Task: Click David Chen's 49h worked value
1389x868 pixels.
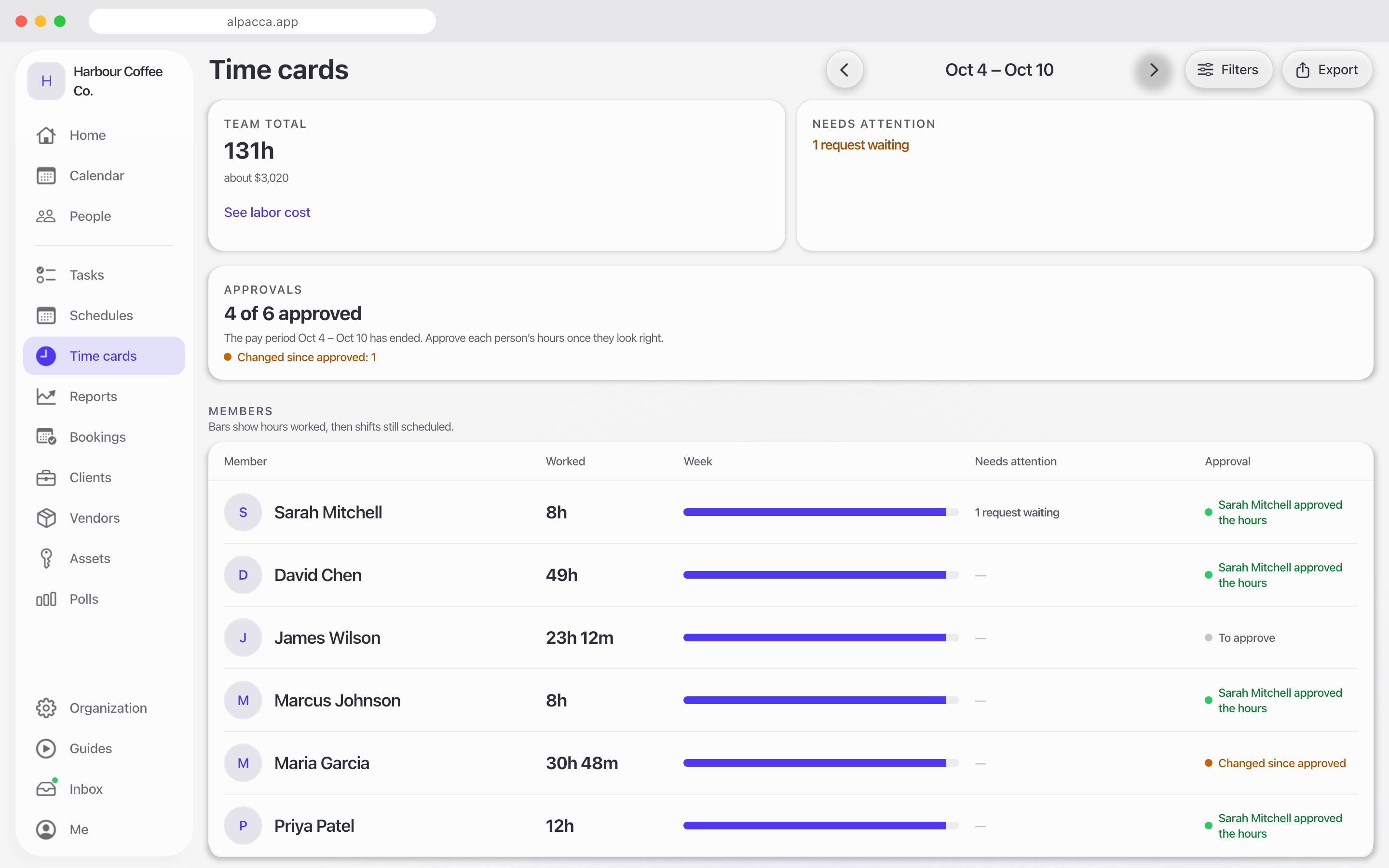Action: tap(561, 575)
